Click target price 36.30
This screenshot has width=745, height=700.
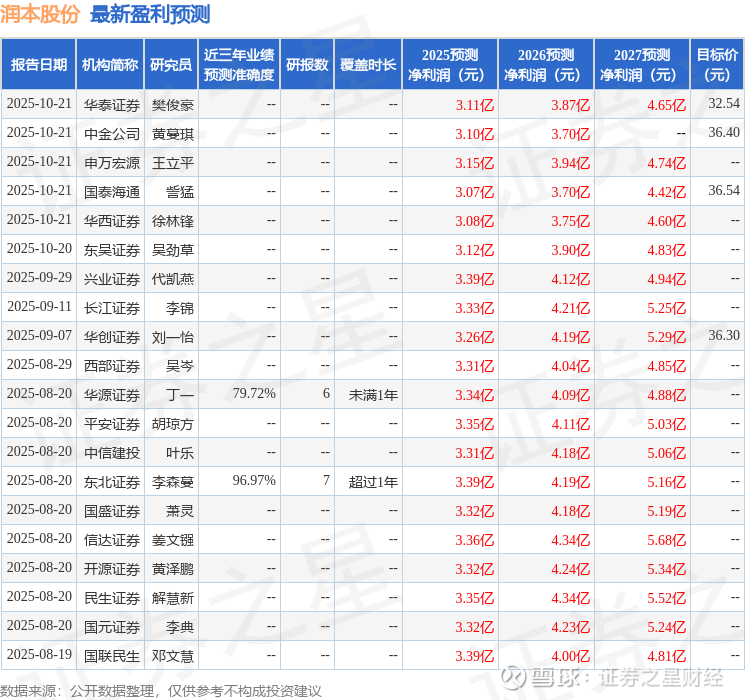point(724,335)
